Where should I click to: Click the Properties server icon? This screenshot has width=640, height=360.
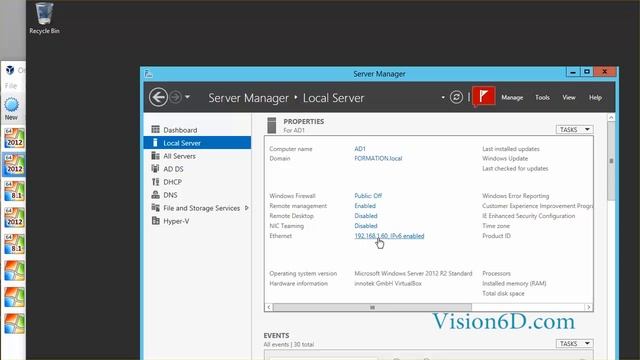[272, 125]
